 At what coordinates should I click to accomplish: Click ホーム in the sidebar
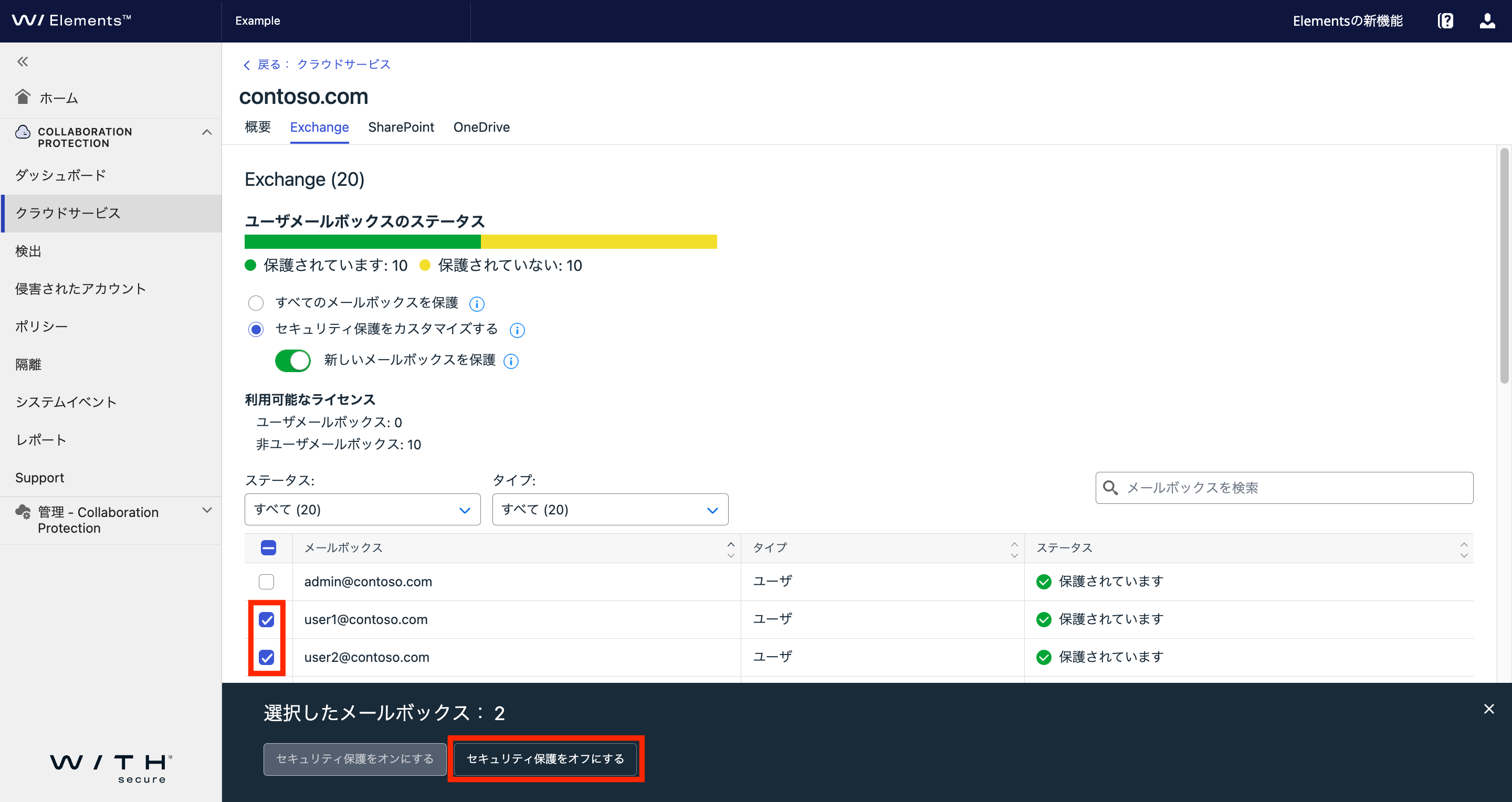point(59,98)
